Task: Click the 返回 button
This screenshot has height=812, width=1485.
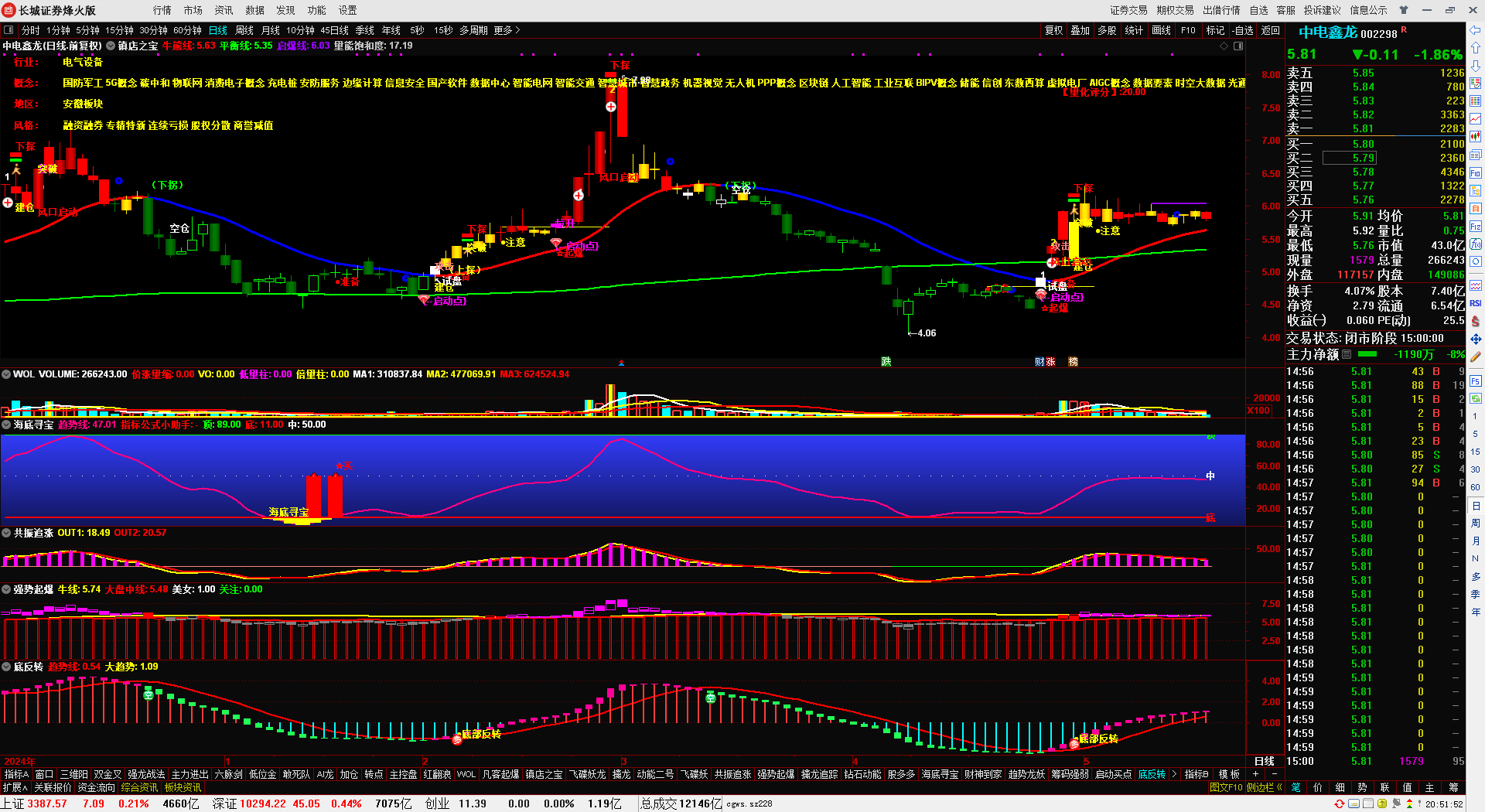Action: tap(1271, 30)
